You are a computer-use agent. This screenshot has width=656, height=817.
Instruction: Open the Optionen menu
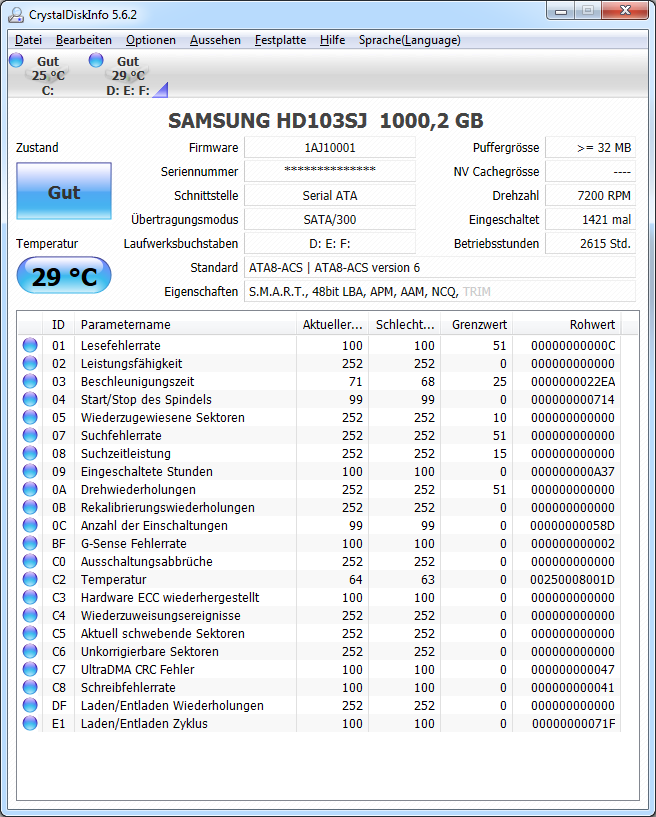151,40
